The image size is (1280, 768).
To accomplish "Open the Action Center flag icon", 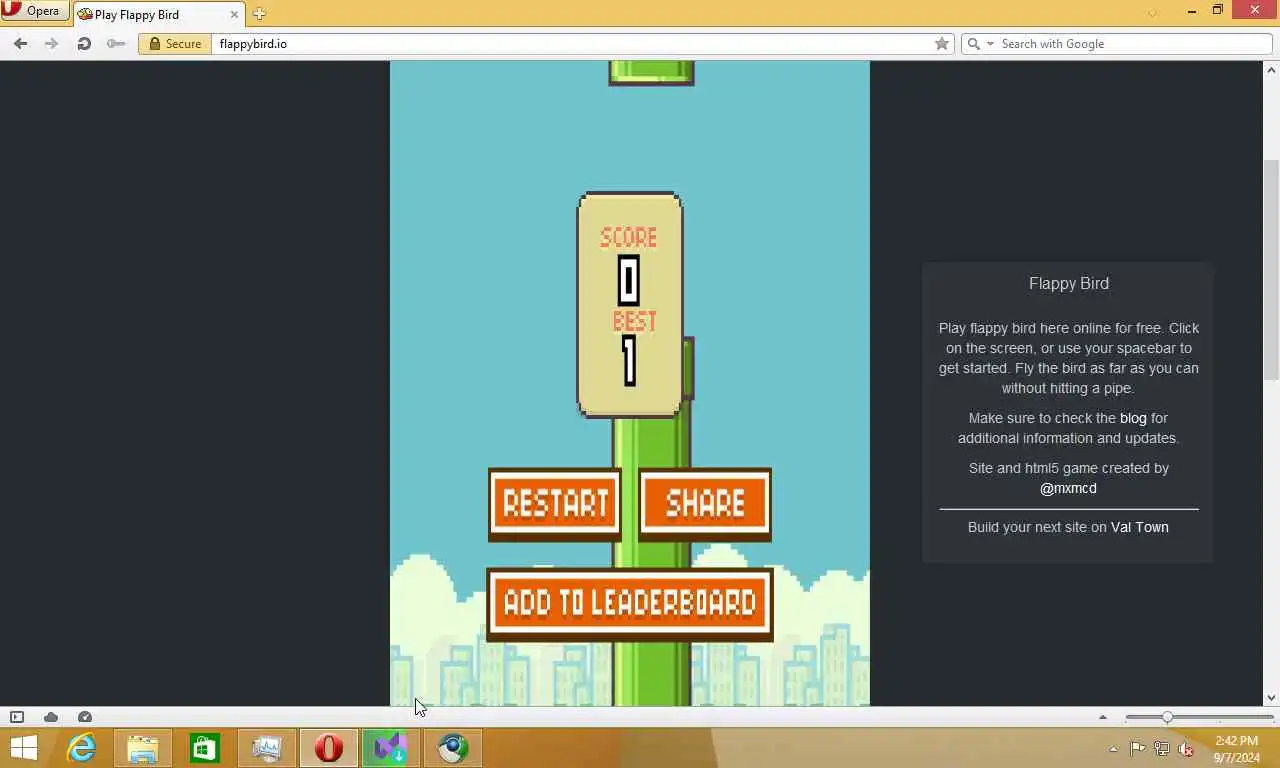I will tap(1138, 749).
